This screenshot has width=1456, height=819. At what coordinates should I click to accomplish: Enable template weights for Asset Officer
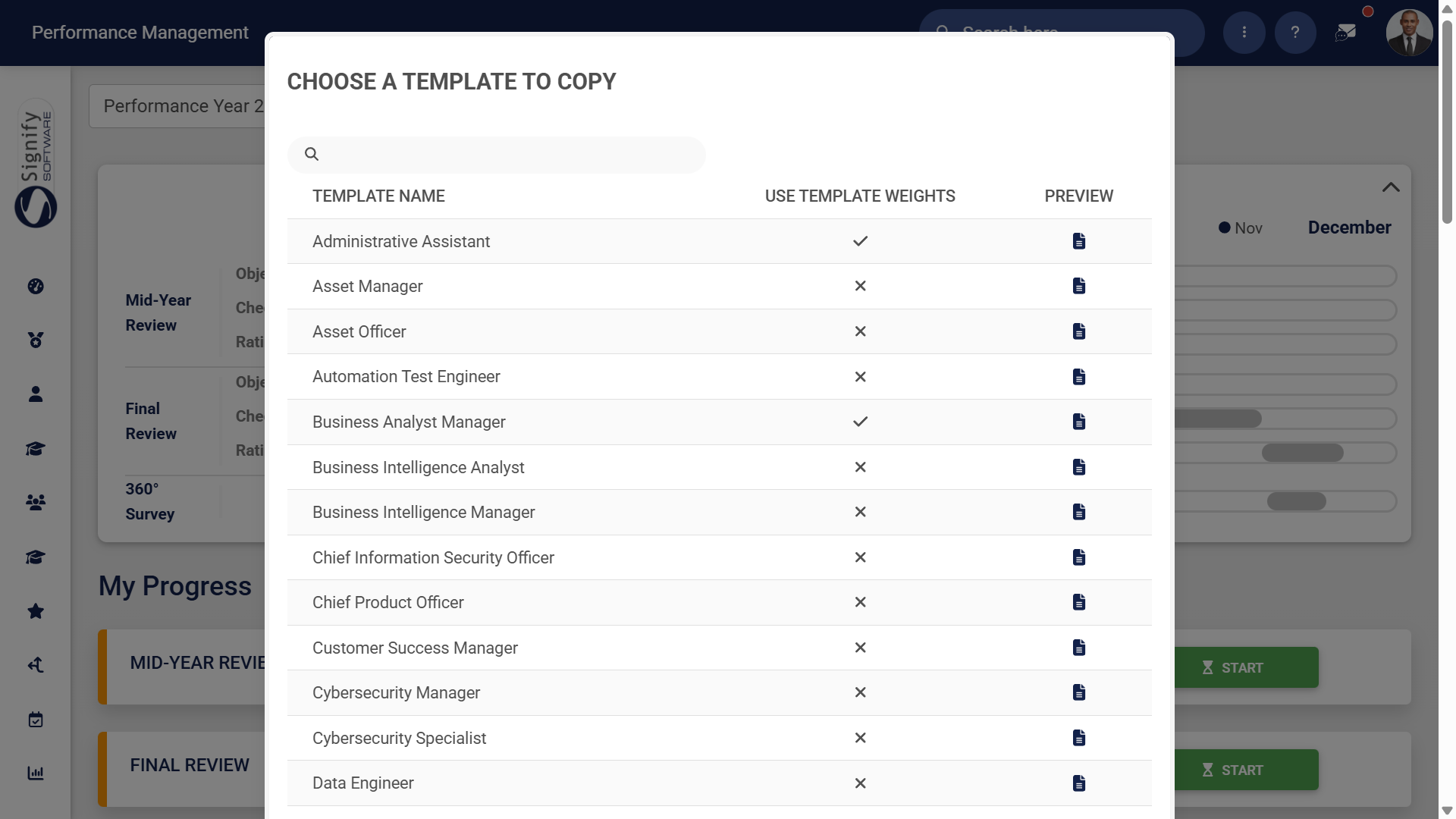[x=860, y=331]
